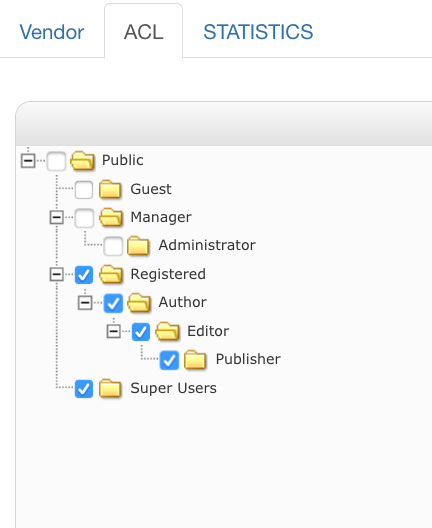Click the Editor folder icon

pos(167,331)
